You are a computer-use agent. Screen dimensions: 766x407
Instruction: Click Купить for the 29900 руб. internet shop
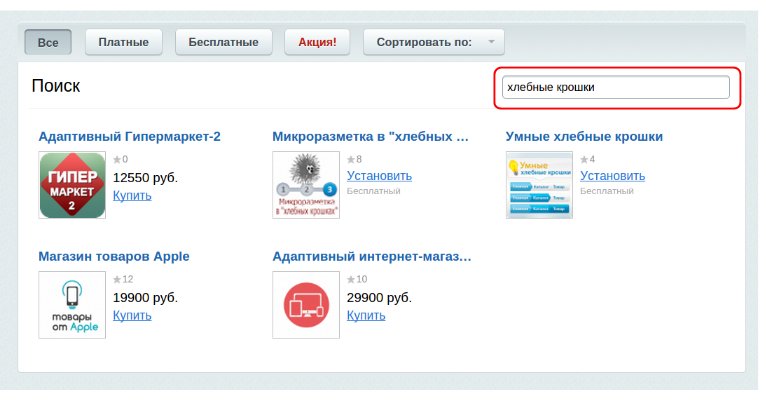[x=366, y=315]
